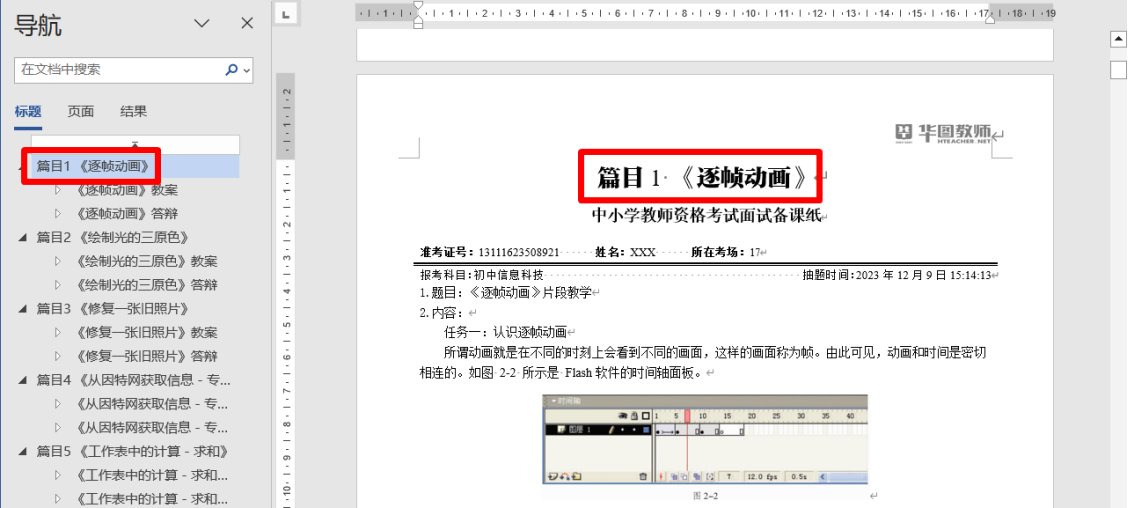Screen dimensions: 1128x508
Task: Click the search magnifier icon in navigation pane
Action: click(x=232, y=70)
